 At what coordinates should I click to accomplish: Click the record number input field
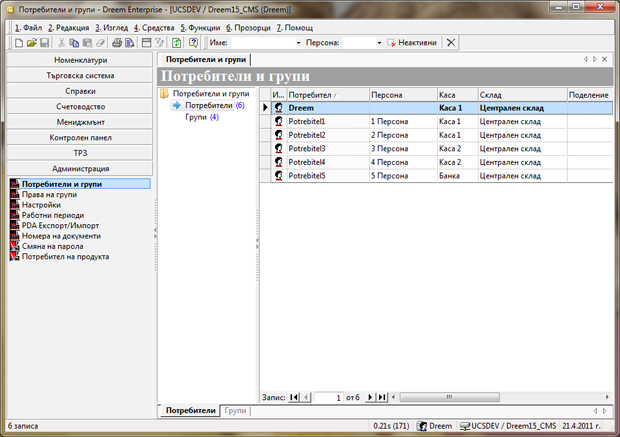pyautogui.click(x=328, y=397)
